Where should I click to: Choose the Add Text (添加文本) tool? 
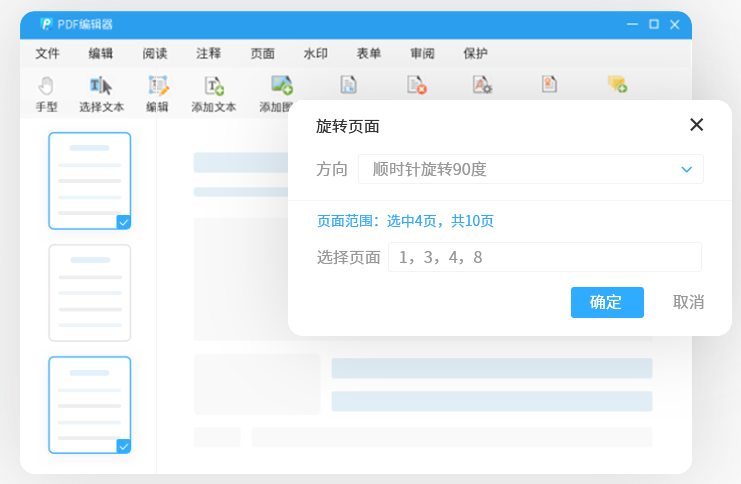[x=214, y=95]
